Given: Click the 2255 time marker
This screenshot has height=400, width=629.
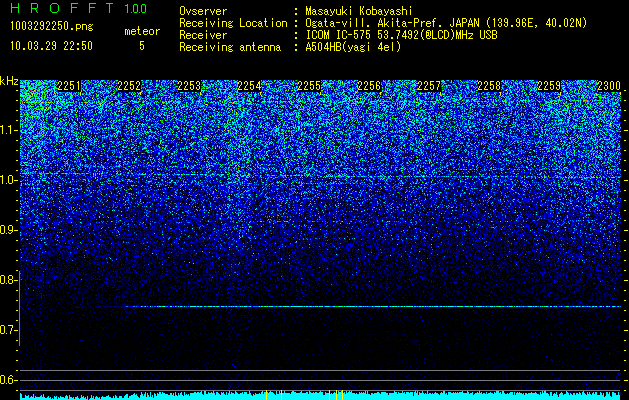Looking at the screenshot, I should (309, 86).
